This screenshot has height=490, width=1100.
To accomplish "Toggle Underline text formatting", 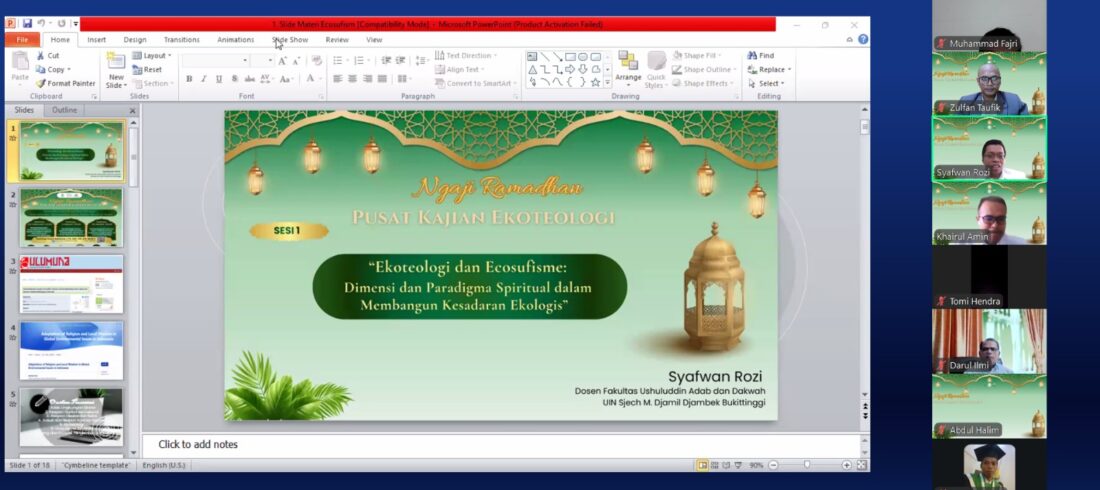I will 219,79.
